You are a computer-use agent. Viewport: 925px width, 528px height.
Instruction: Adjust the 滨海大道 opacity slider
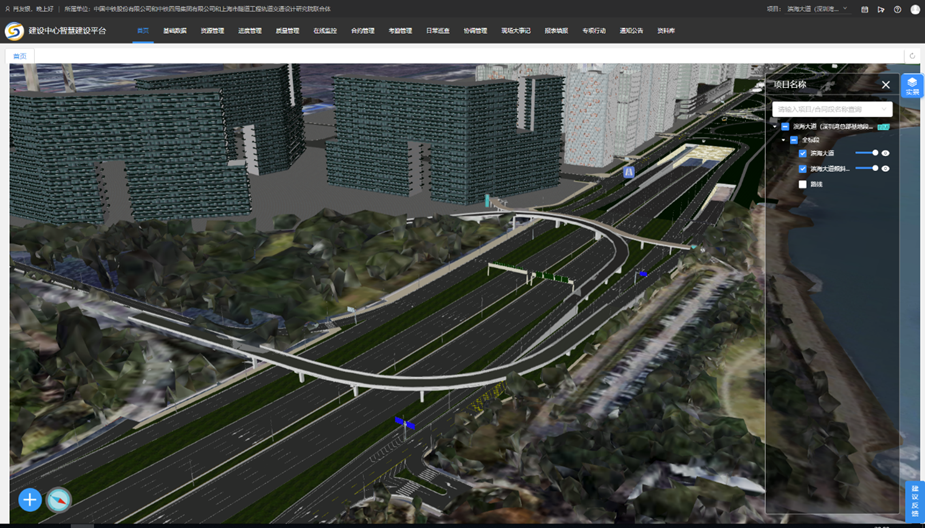867,153
